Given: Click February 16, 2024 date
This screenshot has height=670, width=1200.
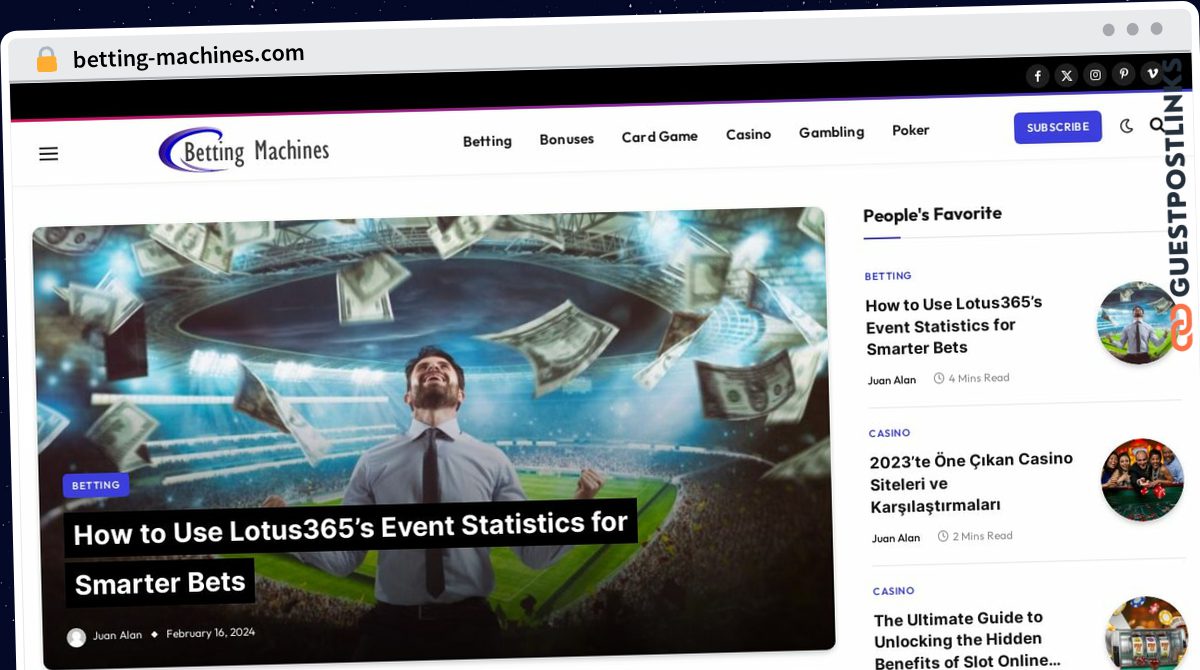Looking at the screenshot, I should tap(210, 633).
